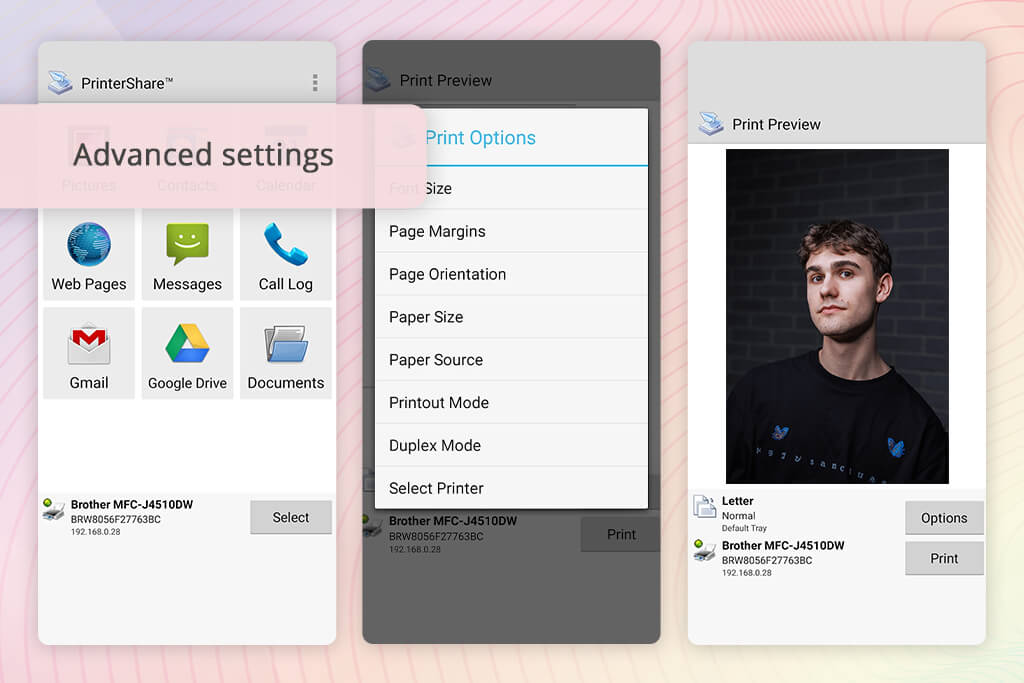The image size is (1024, 683).
Task: Click the Web Pages label
Action: [89, 284]
